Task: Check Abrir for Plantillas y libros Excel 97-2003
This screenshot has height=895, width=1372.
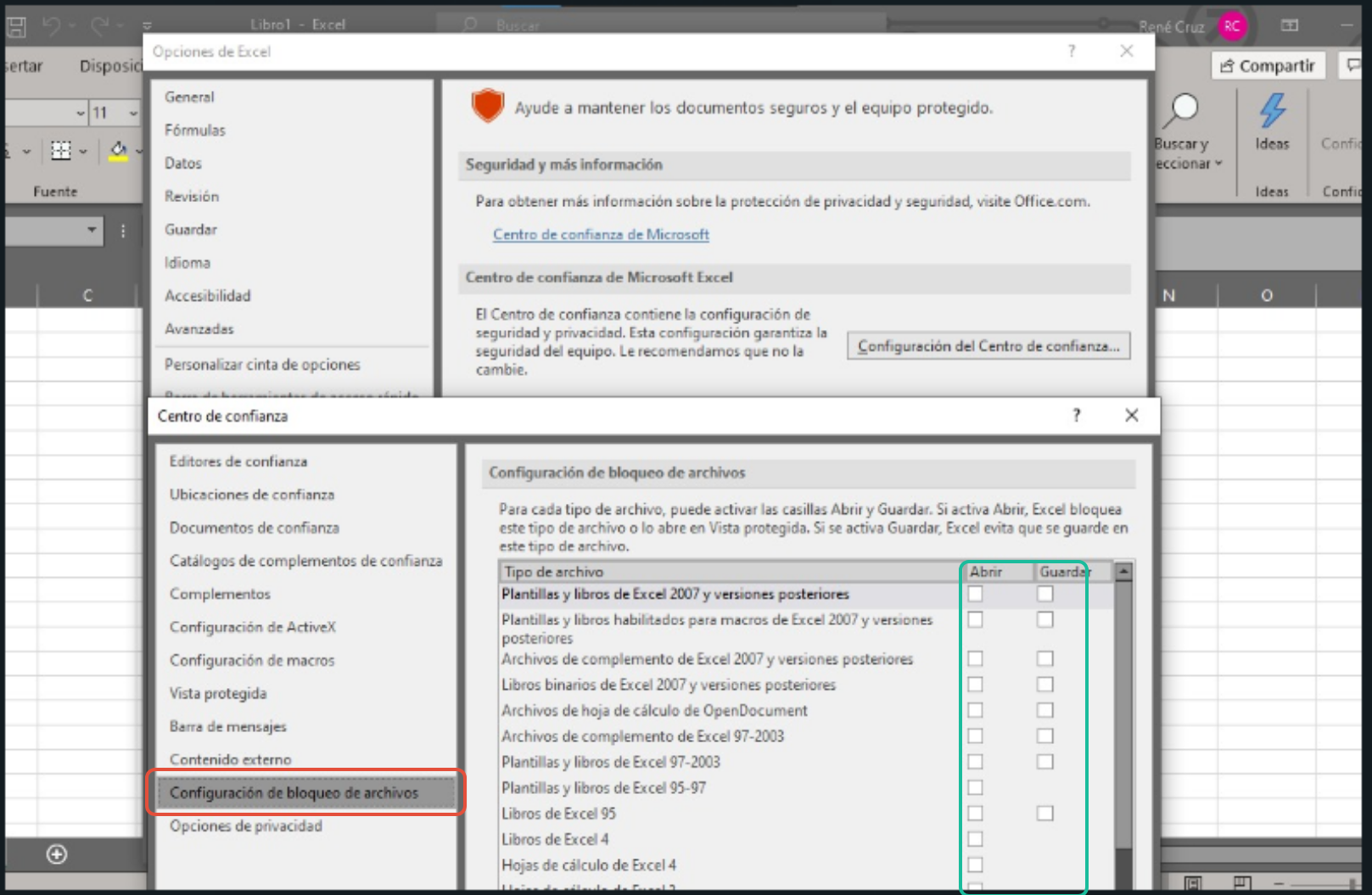Action: pyautogui.click(x=975, y=761)
